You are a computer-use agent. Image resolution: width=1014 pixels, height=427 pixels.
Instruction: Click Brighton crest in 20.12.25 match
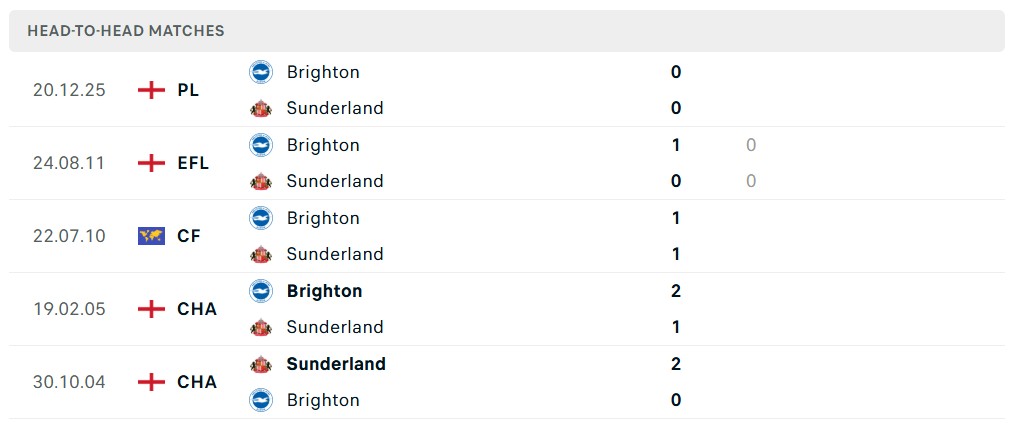click(x=261, y=72)
